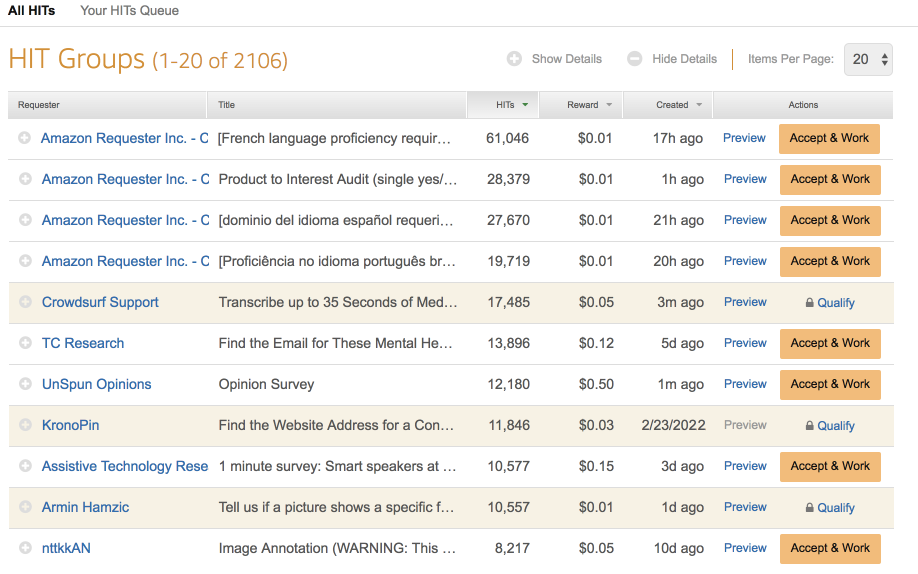Click the lock icon in KronoPin row
The image size is (918, 574).
809,426
